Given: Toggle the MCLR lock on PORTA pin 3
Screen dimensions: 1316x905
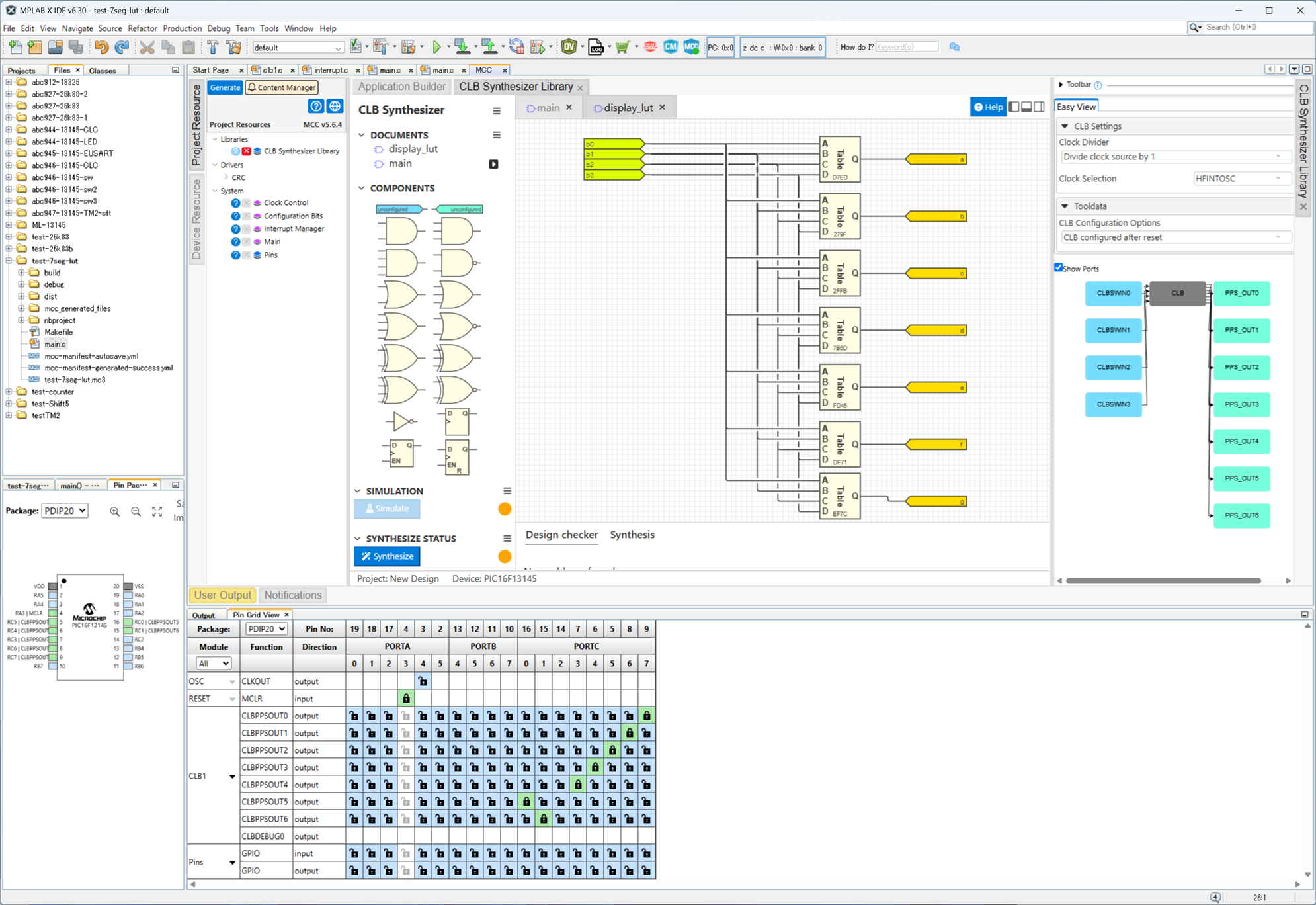Looking at the screenshot, I should (x=406, y=699).
